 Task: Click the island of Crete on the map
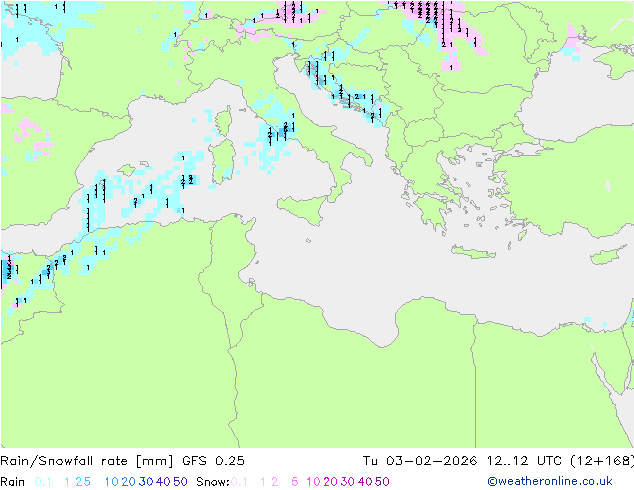473,252
